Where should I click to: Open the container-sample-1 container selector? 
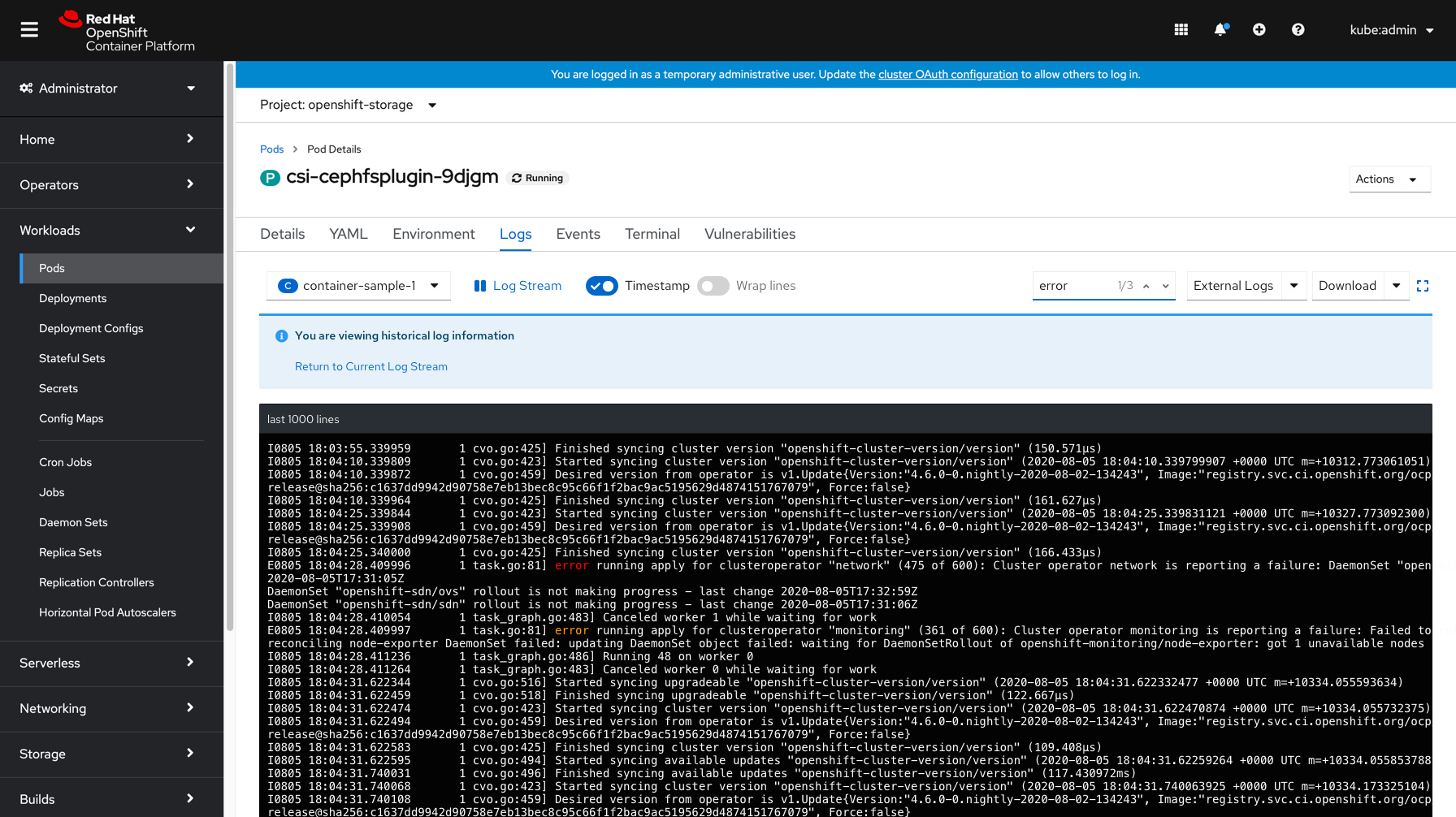358,286
